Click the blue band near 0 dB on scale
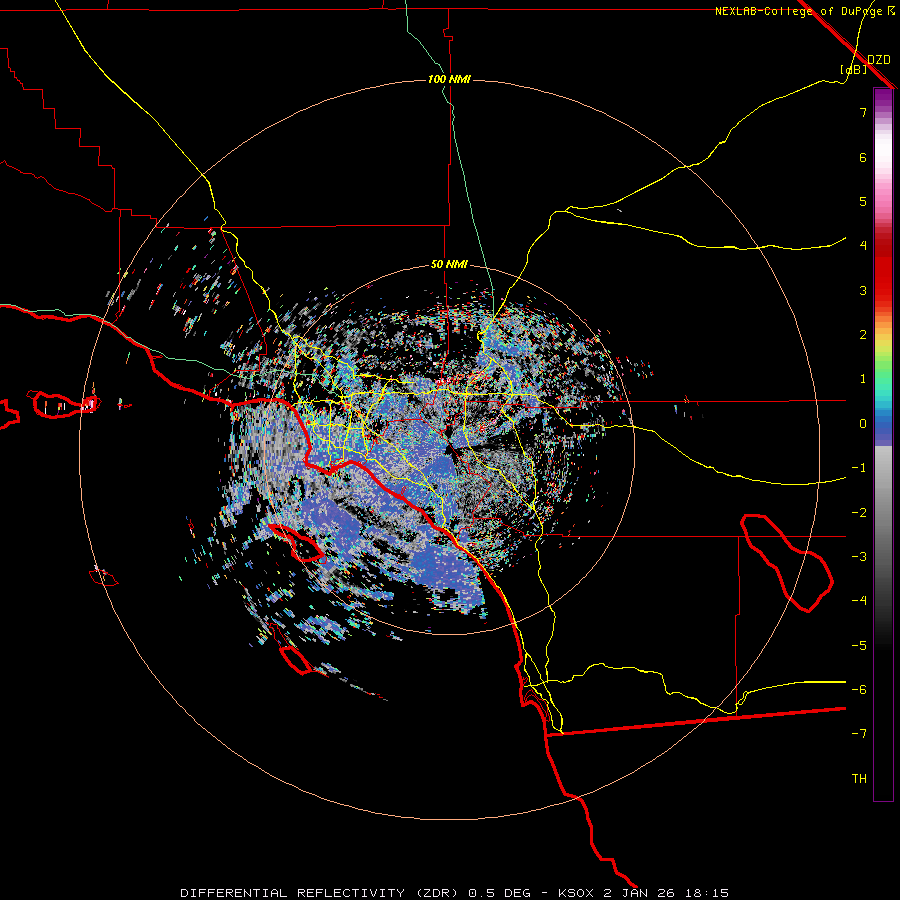The image size is (900, 900). [883, 428]
